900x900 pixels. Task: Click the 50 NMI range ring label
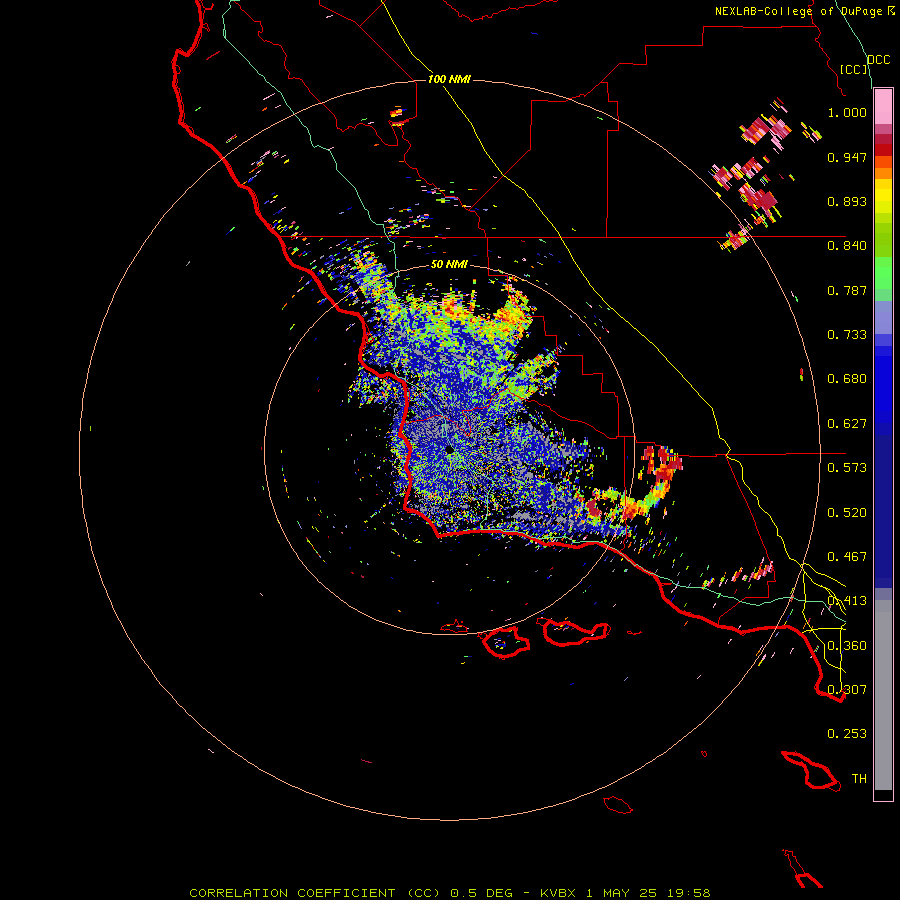pyautogui.click(x=449, y=265)
